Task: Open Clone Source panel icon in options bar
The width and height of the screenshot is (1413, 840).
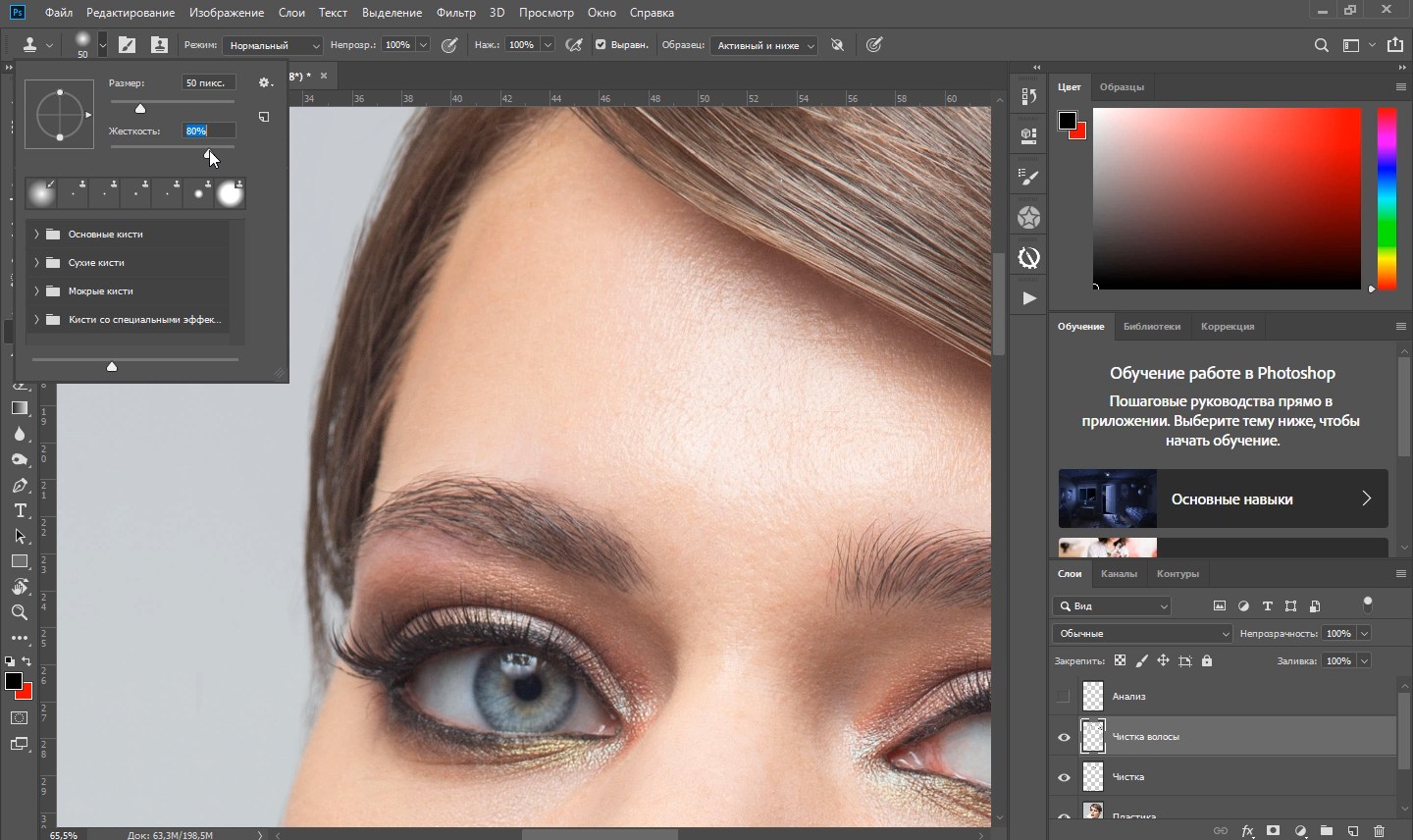Action: [159, 45]
